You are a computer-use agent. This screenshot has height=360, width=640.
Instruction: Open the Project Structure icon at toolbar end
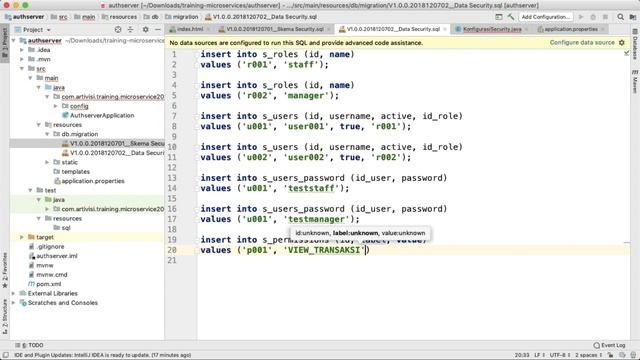tap(633, 17)
